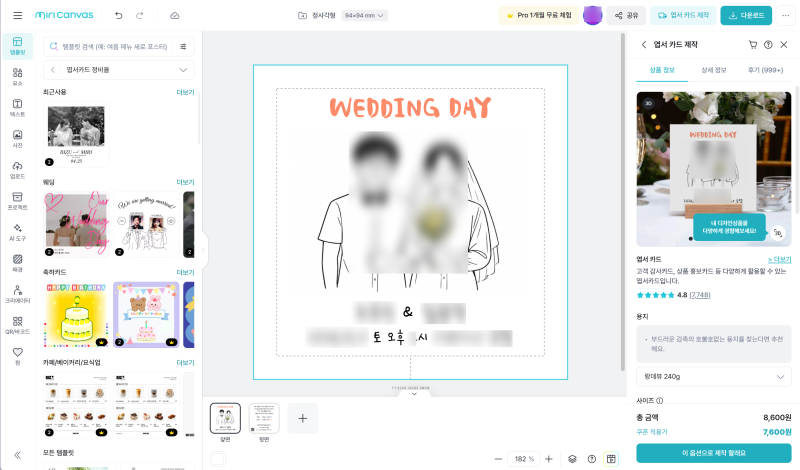Click the cloud save status icon

[x=174, y=15]
